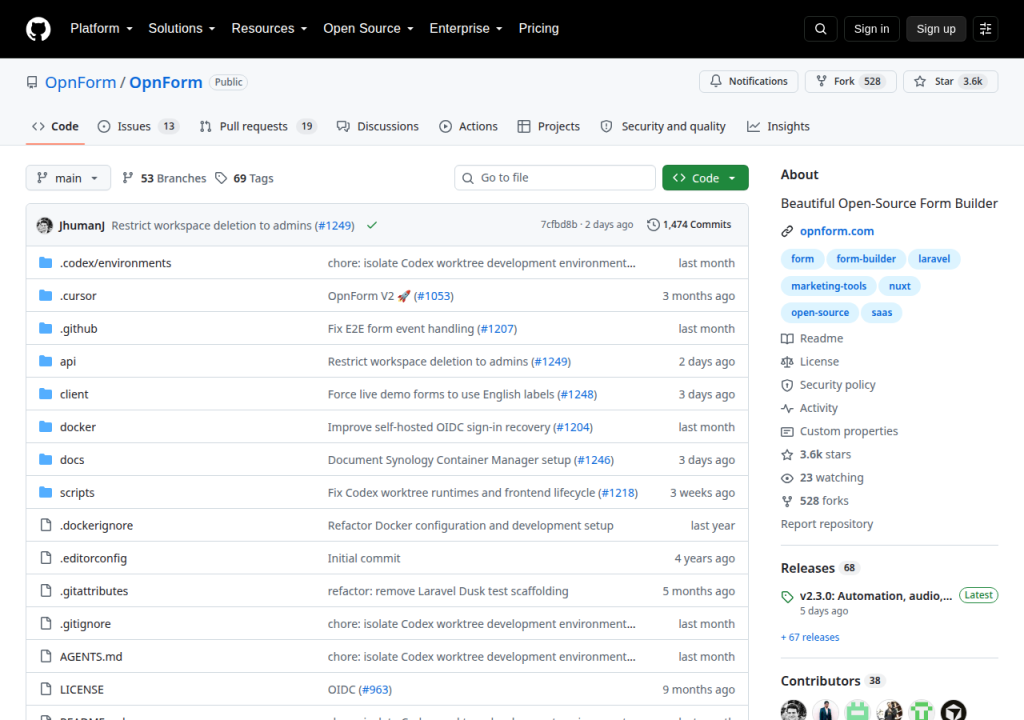Open the main branch selector dropdown
The height and width of the screenshot is (720, 1024).
(x=68, y=178)
